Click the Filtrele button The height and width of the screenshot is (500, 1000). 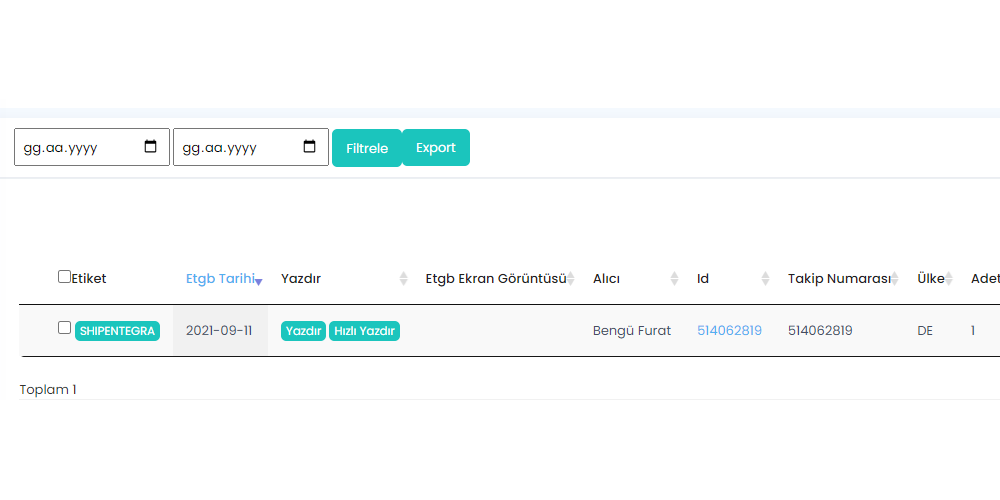367,148
